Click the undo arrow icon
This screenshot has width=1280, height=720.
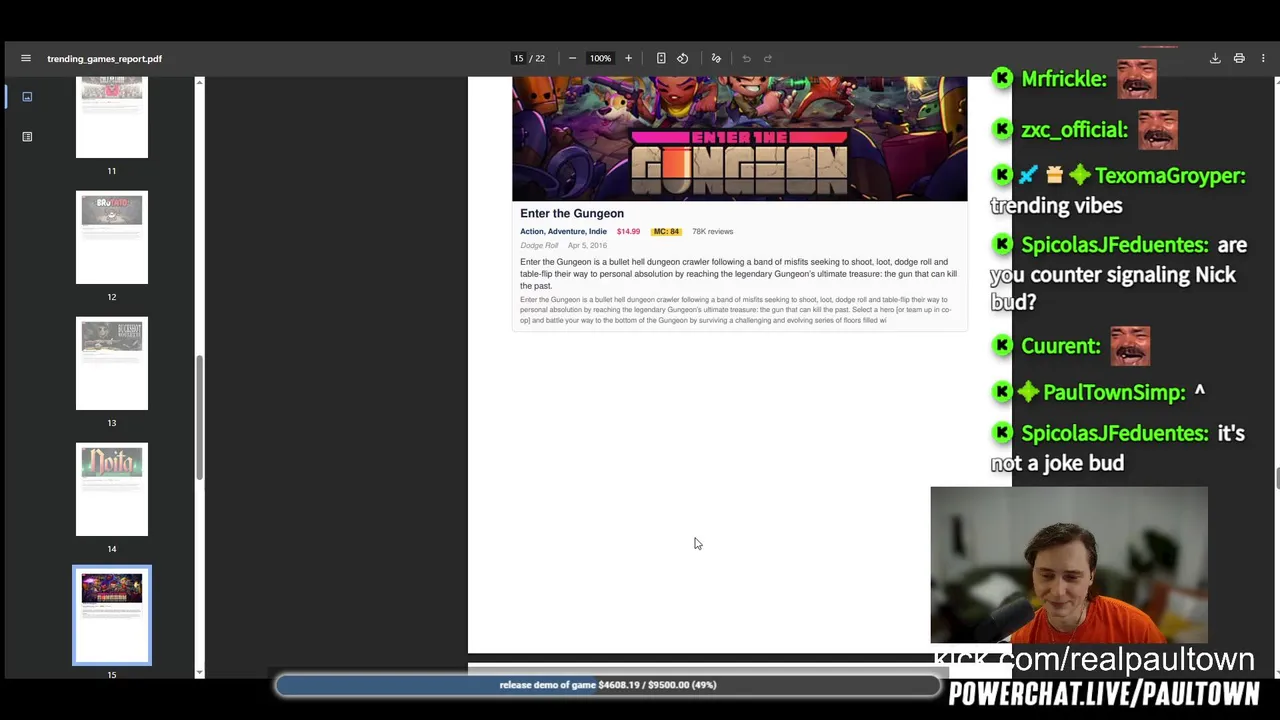(x=746, y=58)
